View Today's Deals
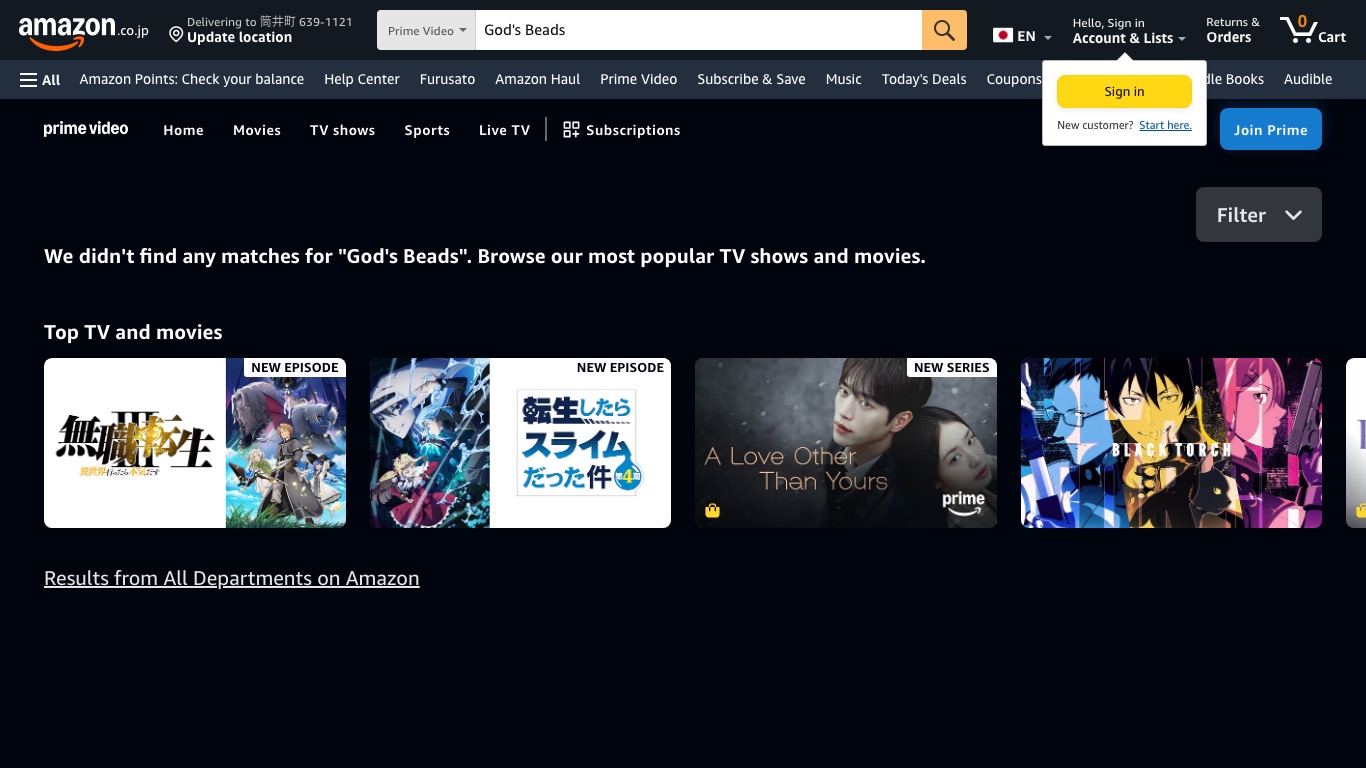 tap(924, 79)
